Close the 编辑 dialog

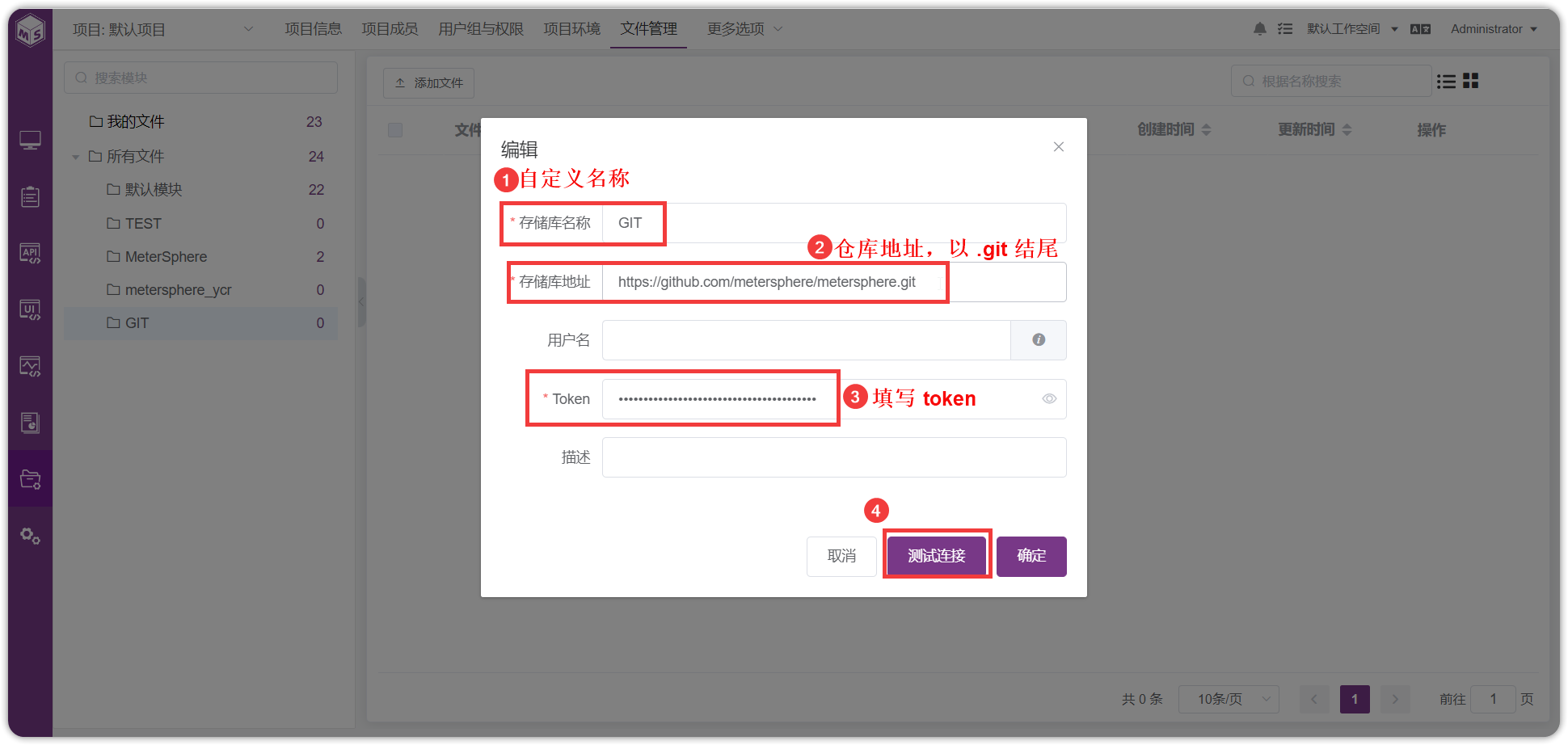[x=1059, y=146]
